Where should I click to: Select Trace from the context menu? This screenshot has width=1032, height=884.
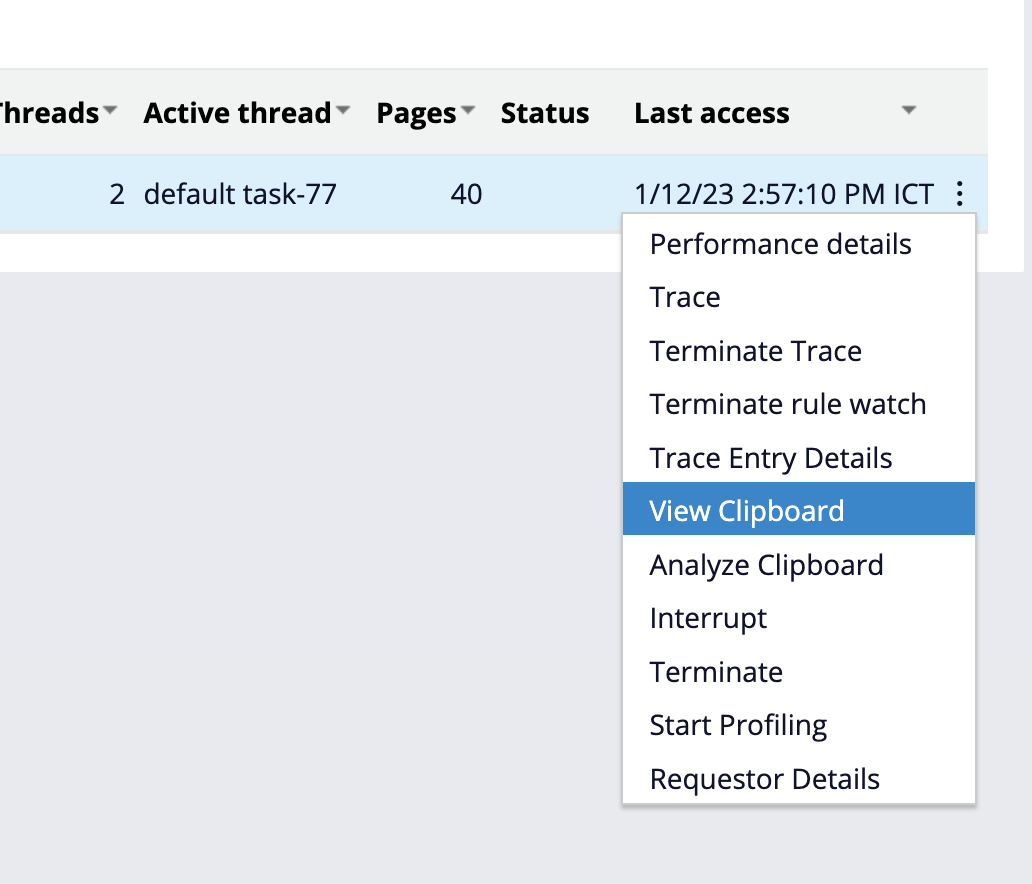click(684, 297)
